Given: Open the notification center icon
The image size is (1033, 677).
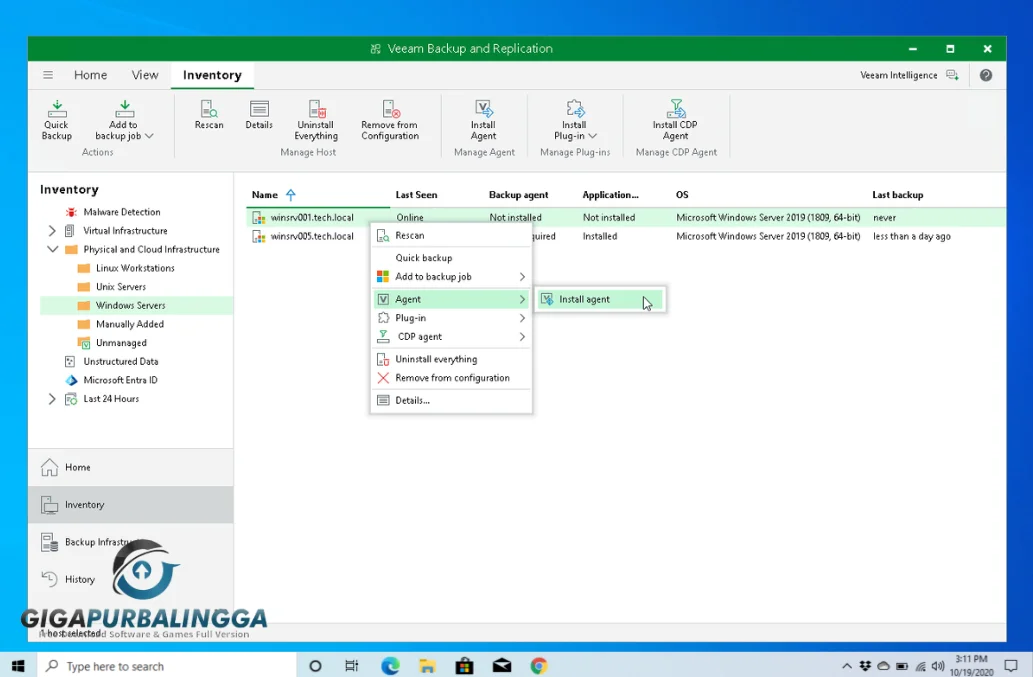Looking at the screenshot, I should click(1011, 666).
